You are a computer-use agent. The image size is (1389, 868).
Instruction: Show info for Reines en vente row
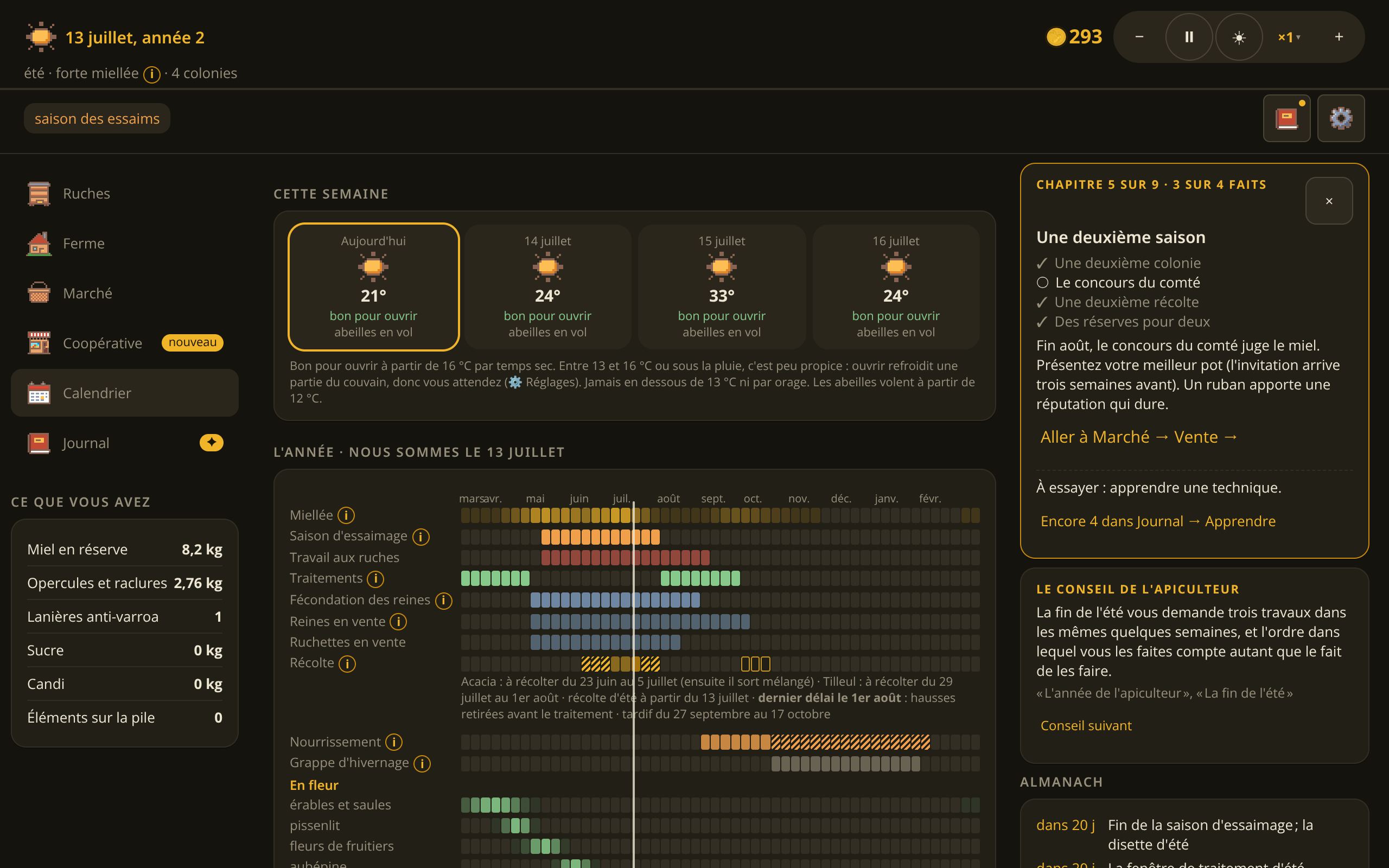(398, 622)
